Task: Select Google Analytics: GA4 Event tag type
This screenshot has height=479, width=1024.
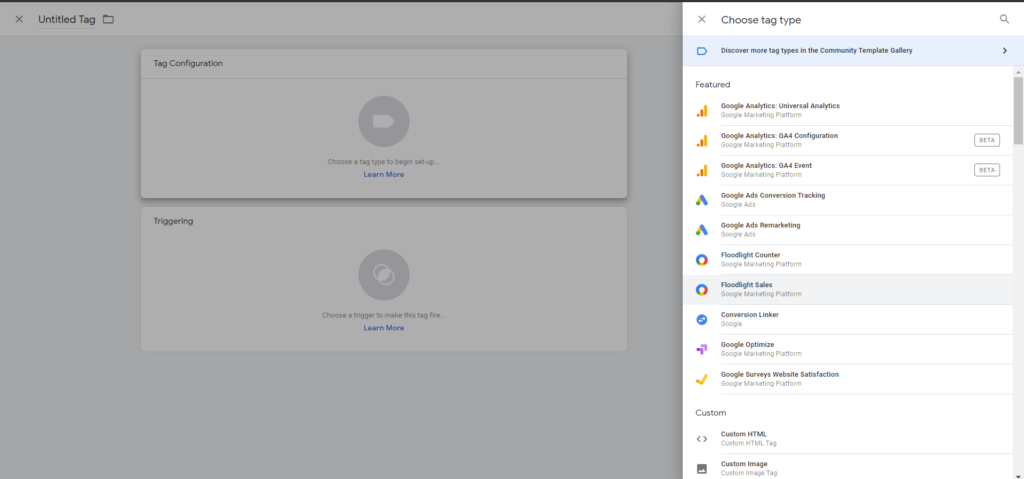Action: [x=848, y=171]
